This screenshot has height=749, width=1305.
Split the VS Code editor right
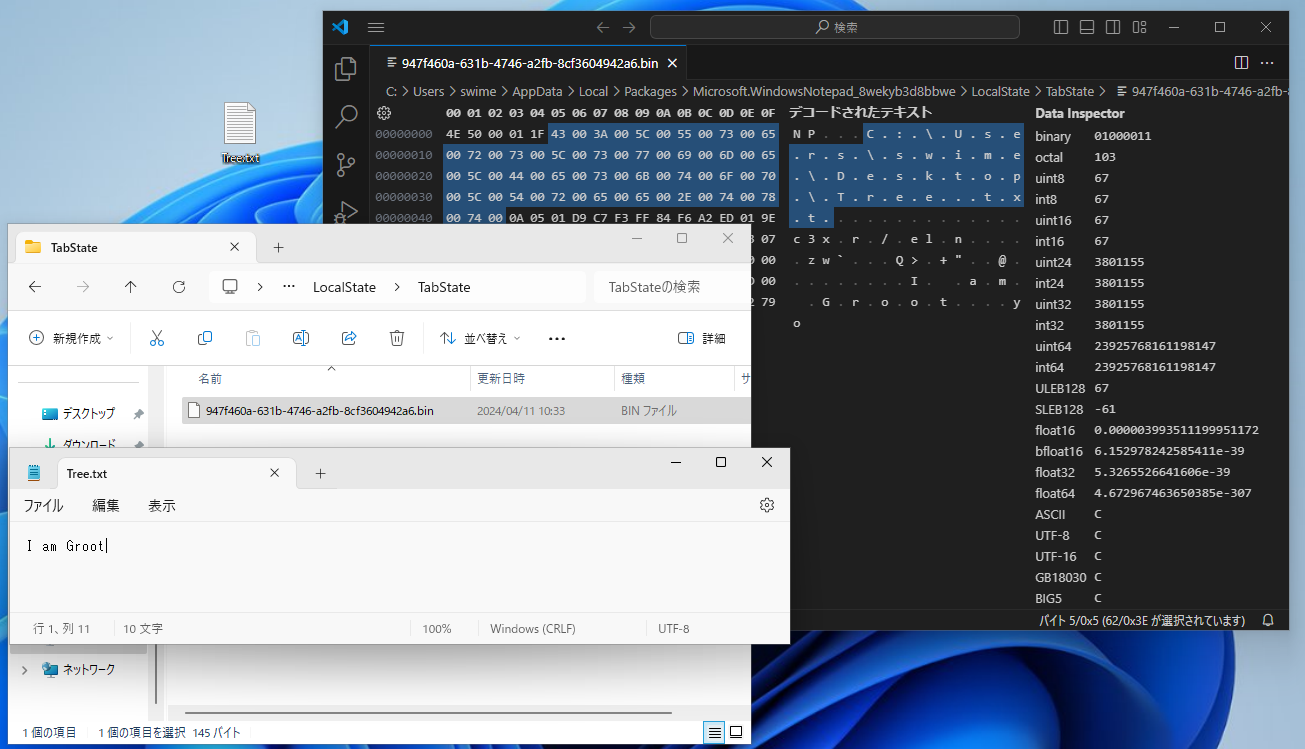tap(1241, 63)
